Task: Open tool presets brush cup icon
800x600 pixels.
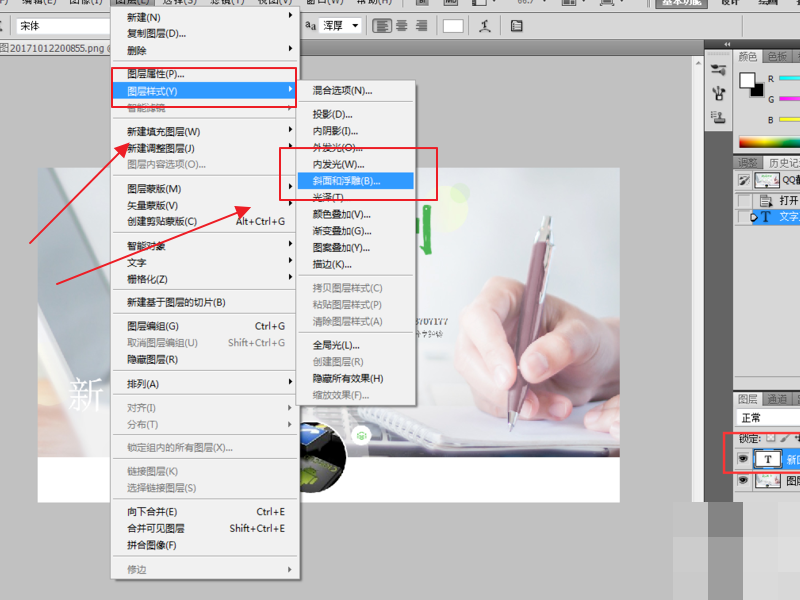Action: [718, 93]
